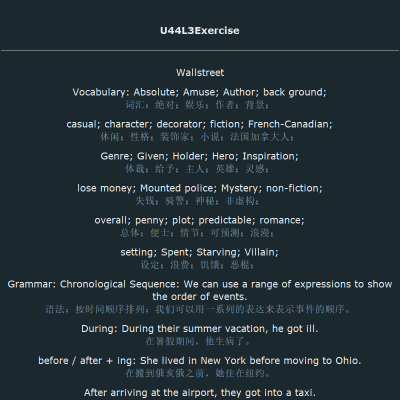Click the Chinese translation under Vocabulary line
Image resolution: width=400 pixels, height=400 pixels.
[197, 105]
